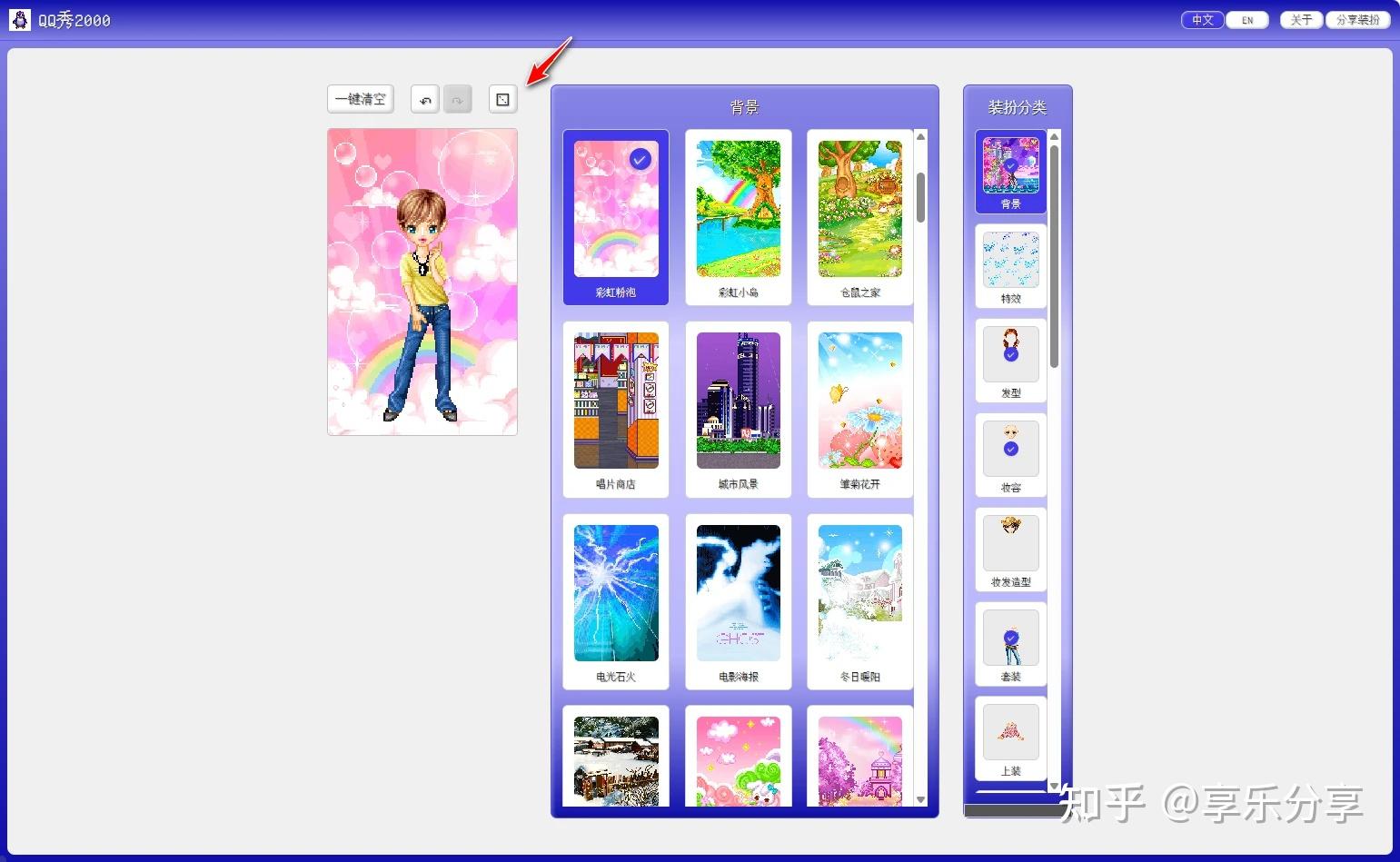The image size is (1400, 862).
Task: Click the background list scroll-up arrow
Action: click(920, 136)
